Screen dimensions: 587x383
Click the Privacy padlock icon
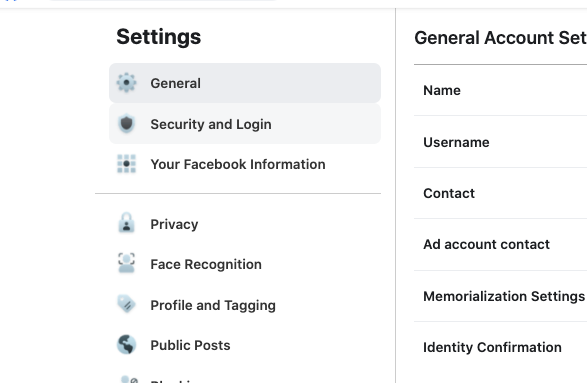(x=127, y=223)
